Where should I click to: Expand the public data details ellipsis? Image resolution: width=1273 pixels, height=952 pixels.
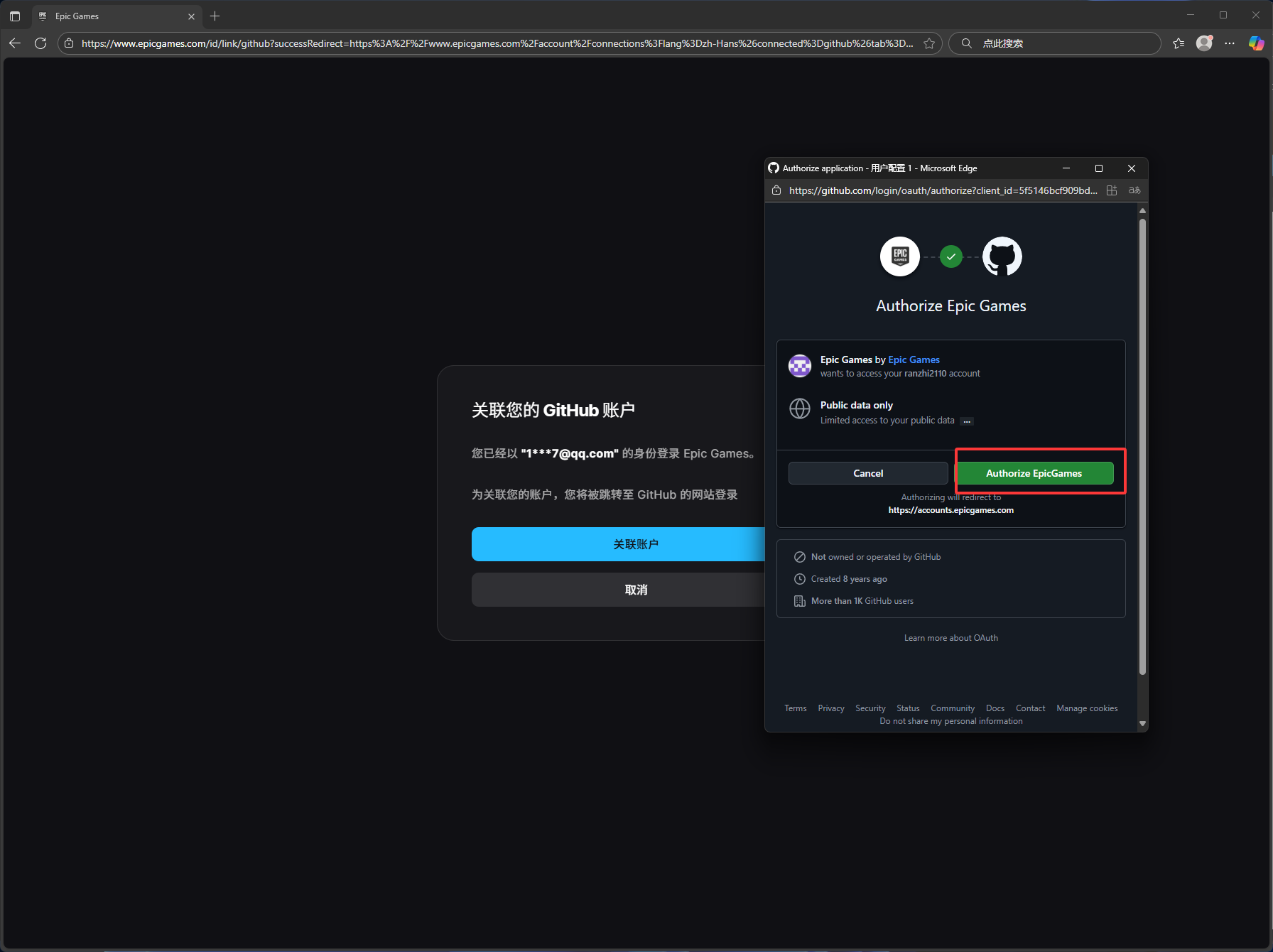point(966,421)
